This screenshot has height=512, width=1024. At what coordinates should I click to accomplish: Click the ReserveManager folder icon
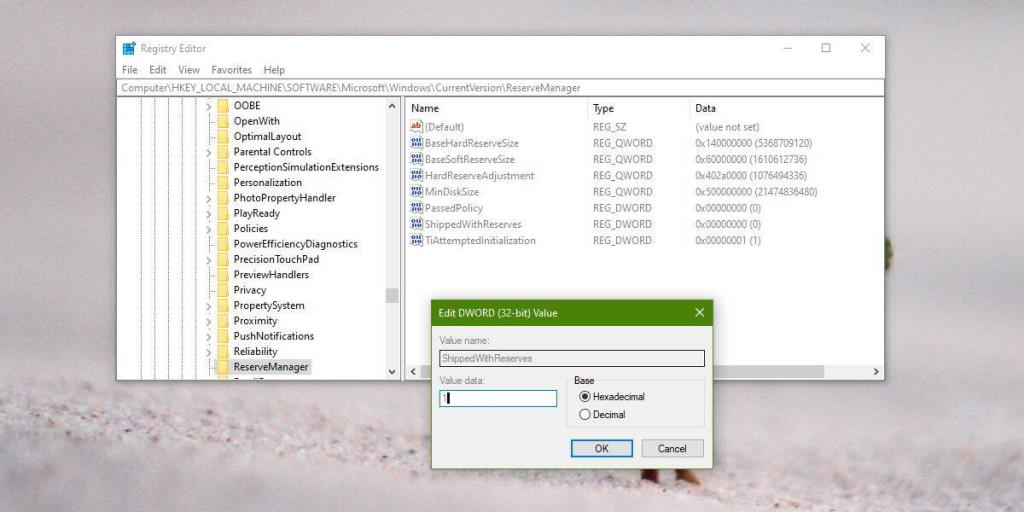(223, 366)
